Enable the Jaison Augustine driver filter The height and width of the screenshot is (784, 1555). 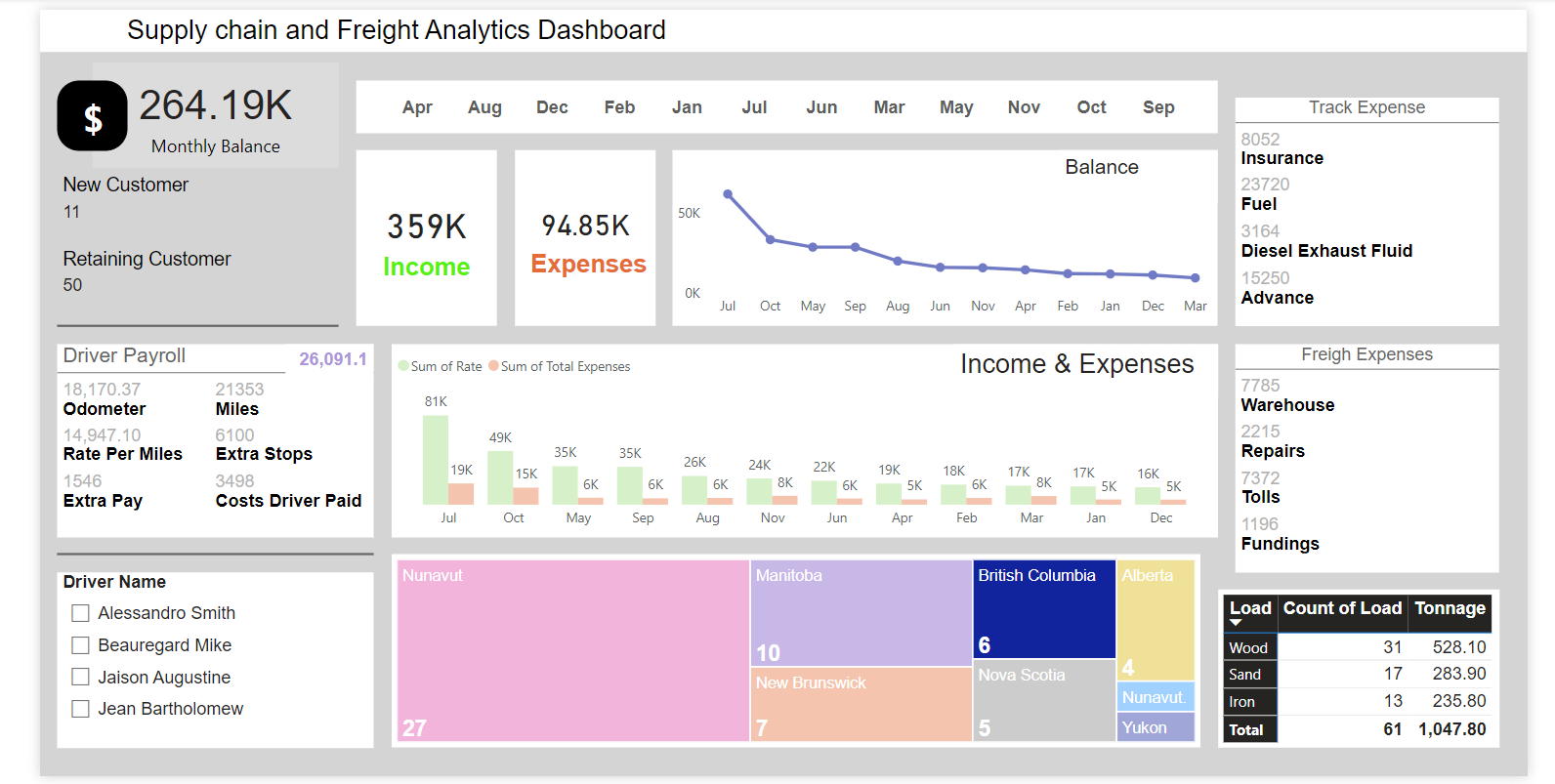click(x=80, y=677)
